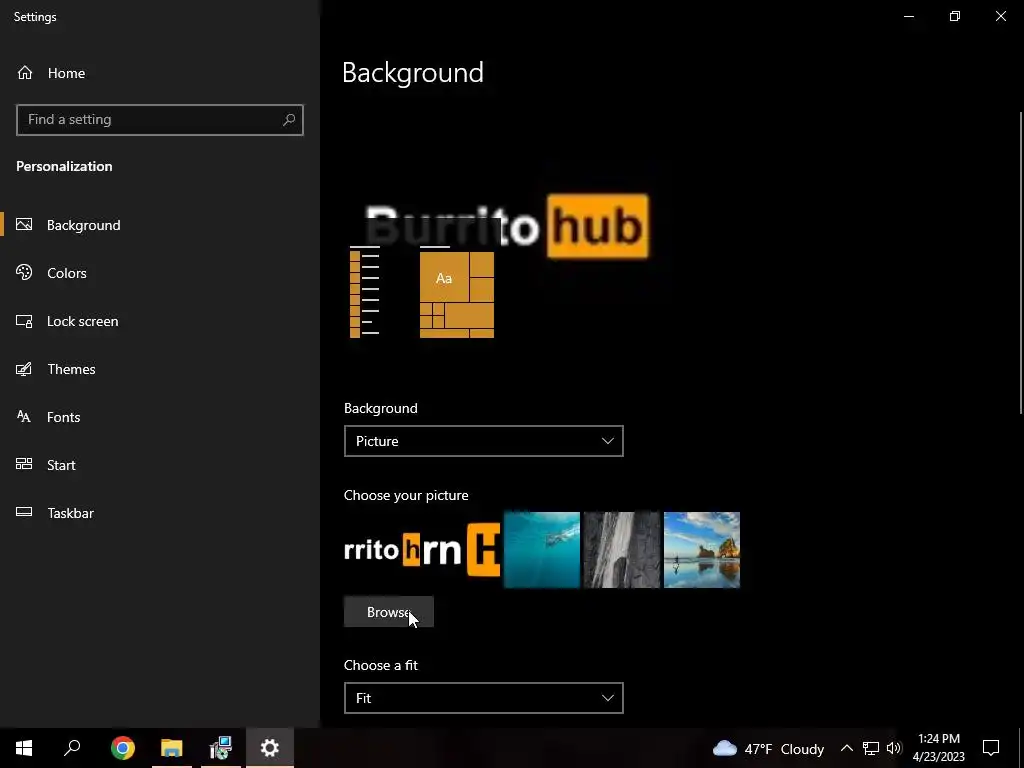This screenshot has width=1024, height=768.
Task: Click the settings page vertical scrollbar
Action: [1021, 263]
